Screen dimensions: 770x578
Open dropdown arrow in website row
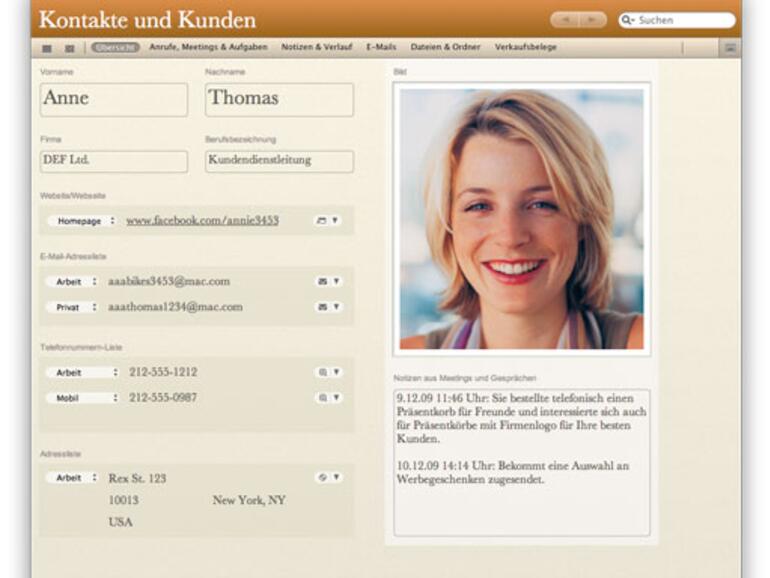click(335, 220)
